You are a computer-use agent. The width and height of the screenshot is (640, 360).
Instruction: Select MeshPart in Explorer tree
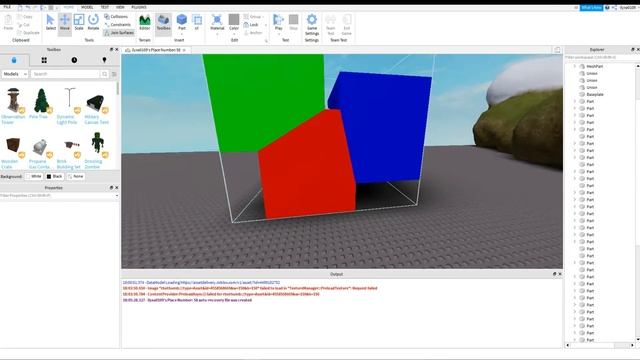[594, 66]
